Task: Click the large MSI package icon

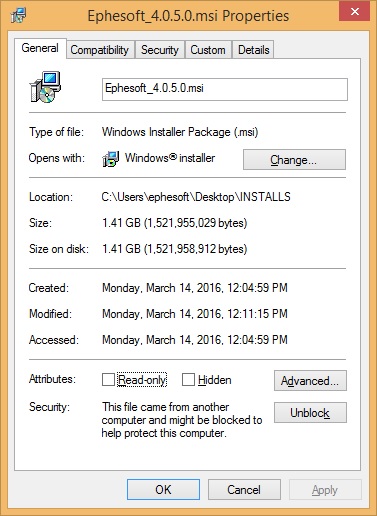Action: click(45, 87)
